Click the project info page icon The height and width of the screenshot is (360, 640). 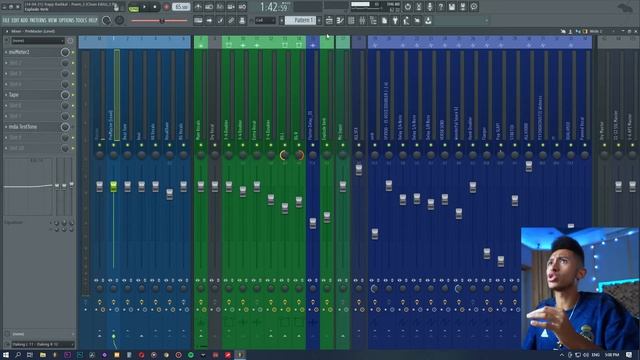pyautogui.click(x=384, y=20)
